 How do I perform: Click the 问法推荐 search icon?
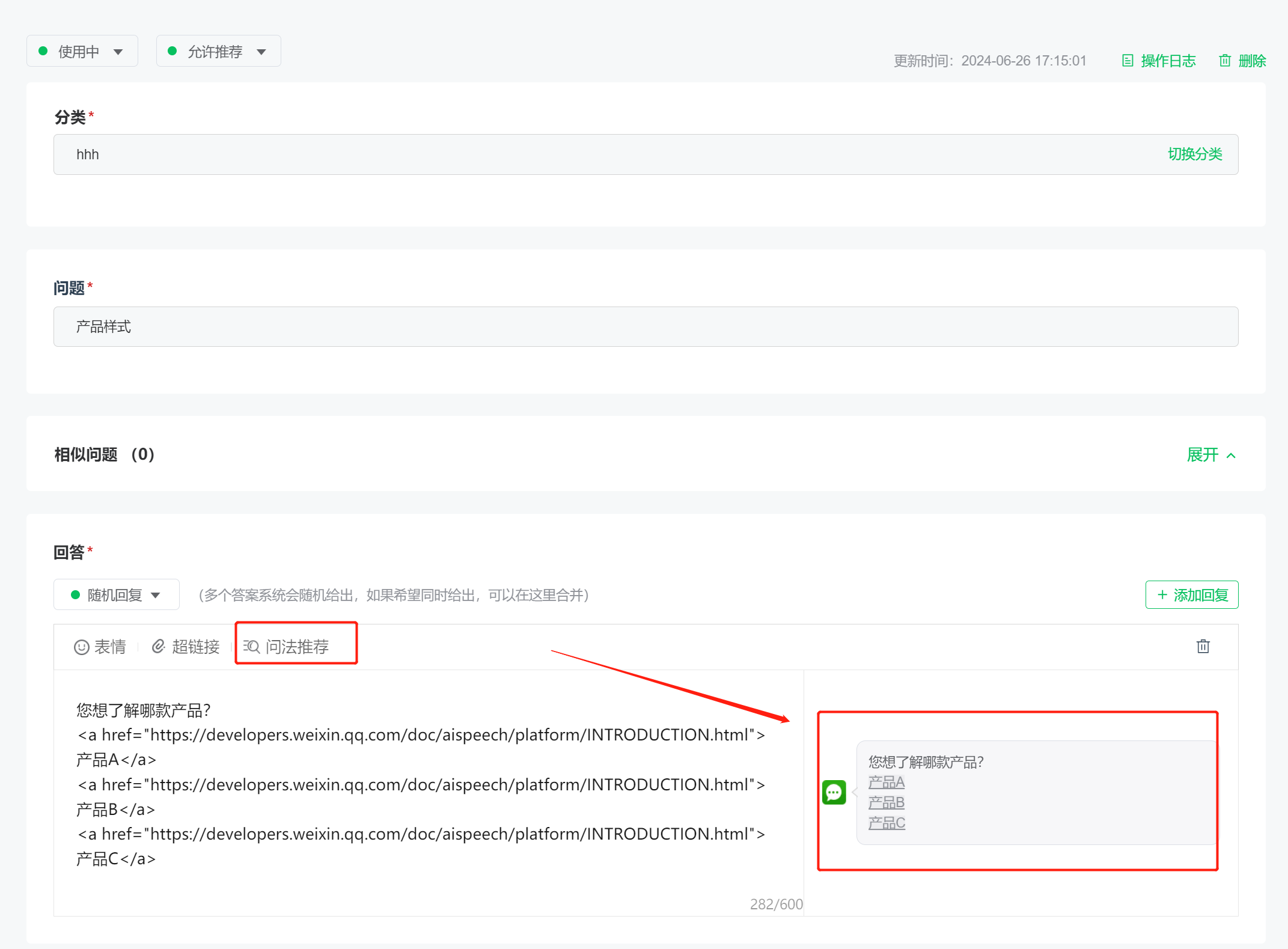251,647
